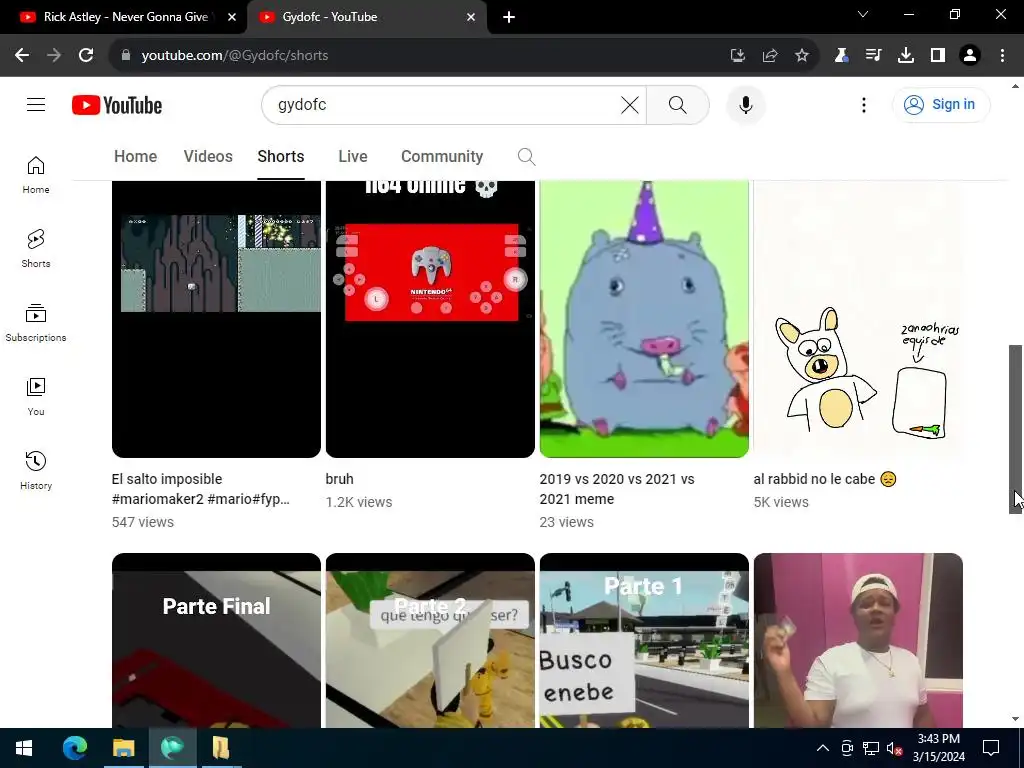1024x768 pixels.
Task: Open Shorts in the left sidebar
Action: [36, 249]
